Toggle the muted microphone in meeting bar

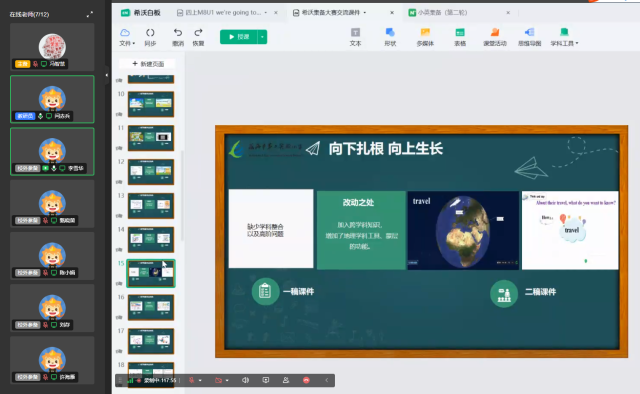point(191,380)
